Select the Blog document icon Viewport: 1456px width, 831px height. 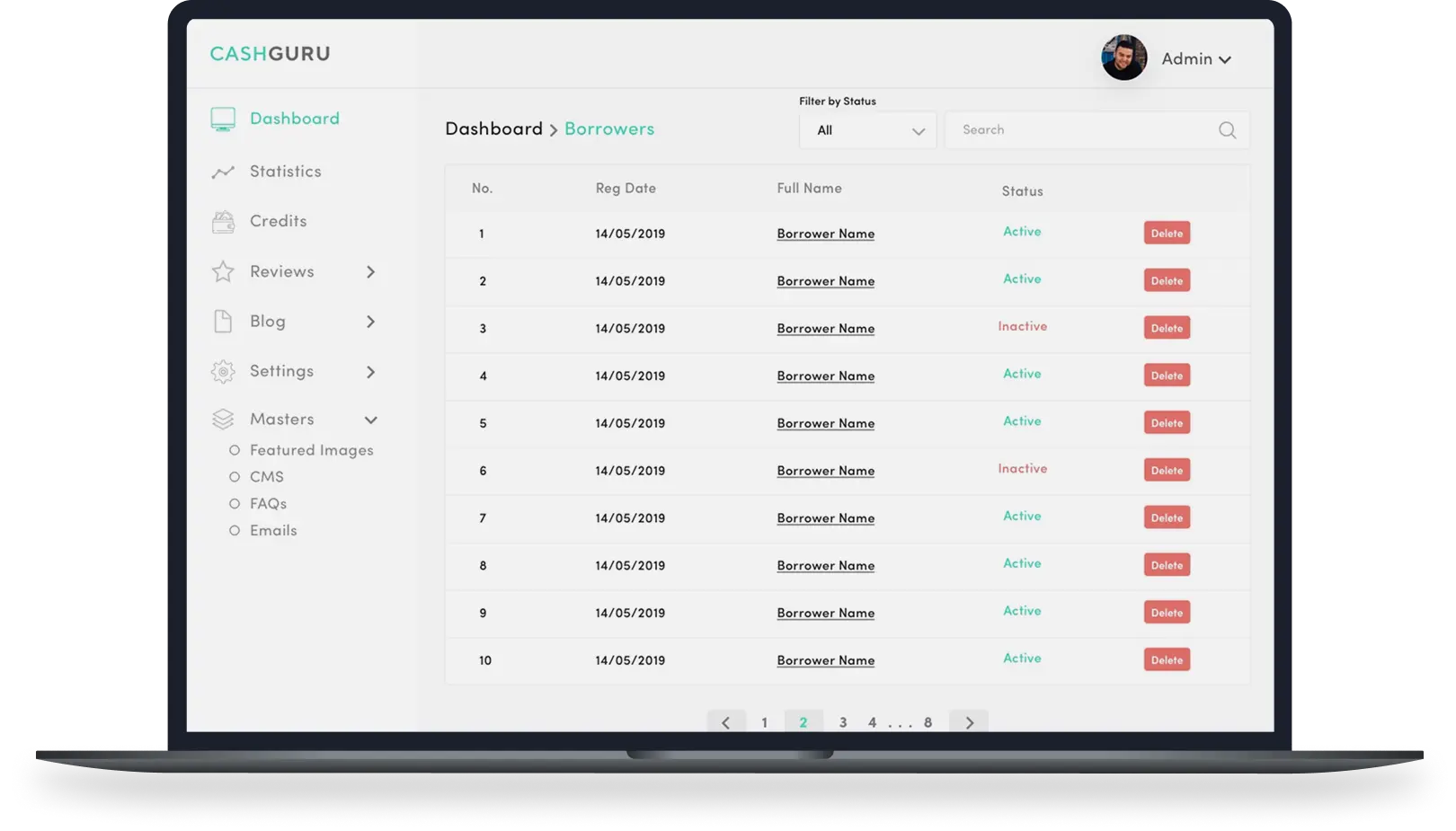pyautogui.click(x=222, y=321)
